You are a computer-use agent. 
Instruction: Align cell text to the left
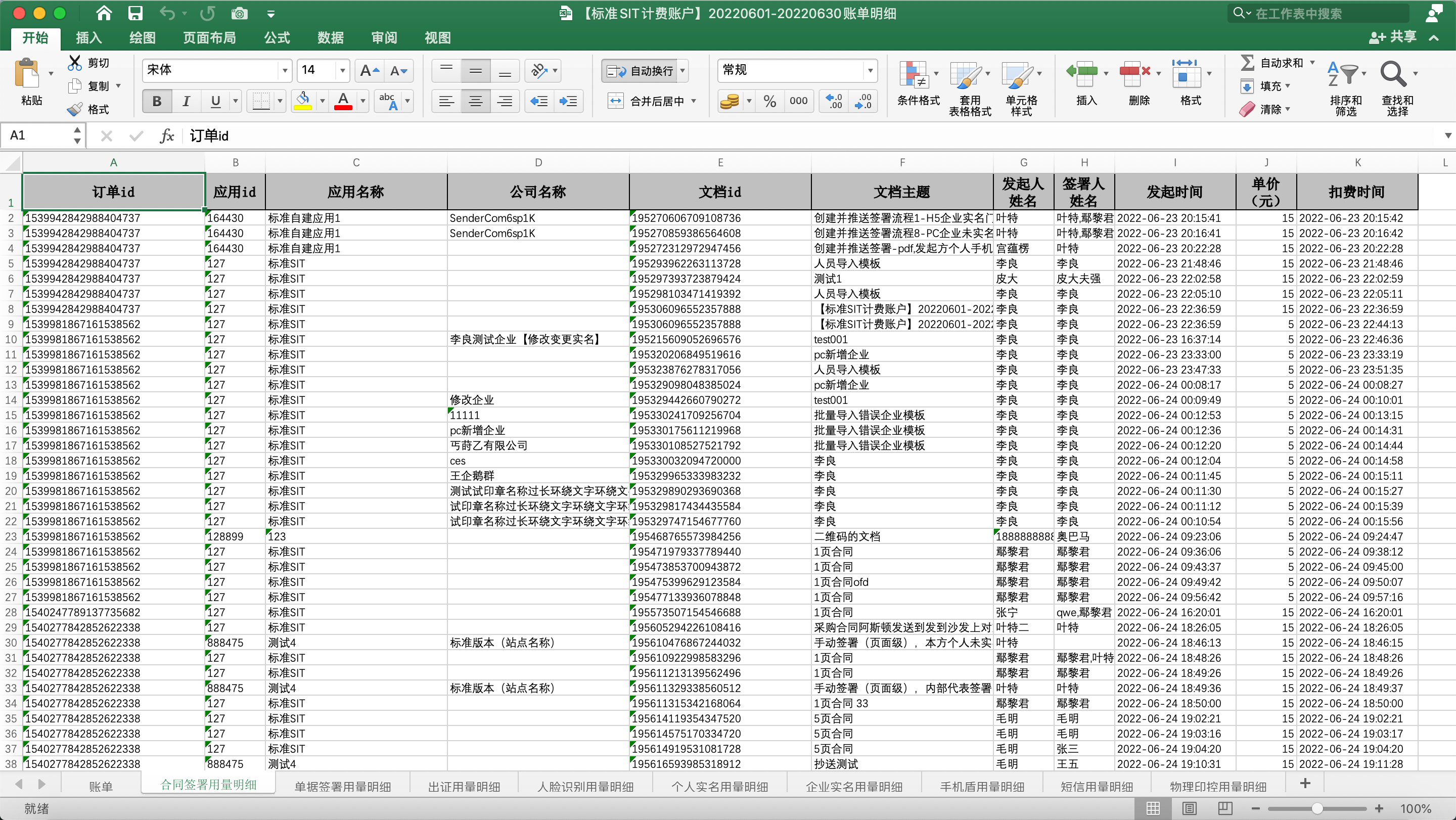[x=446, y=101]
